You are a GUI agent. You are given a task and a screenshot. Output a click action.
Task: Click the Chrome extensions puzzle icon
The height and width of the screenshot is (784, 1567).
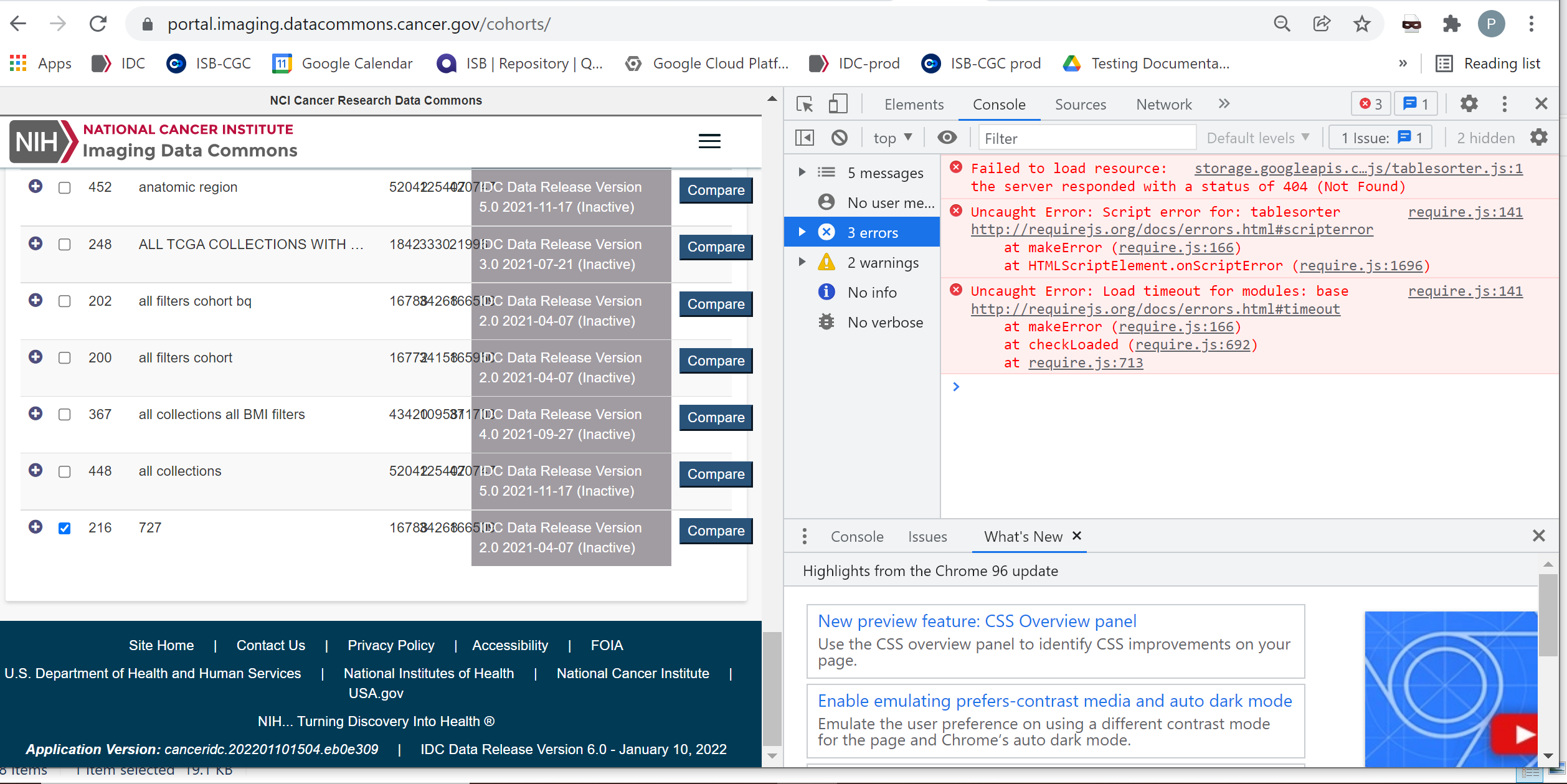click(1451, 24)
